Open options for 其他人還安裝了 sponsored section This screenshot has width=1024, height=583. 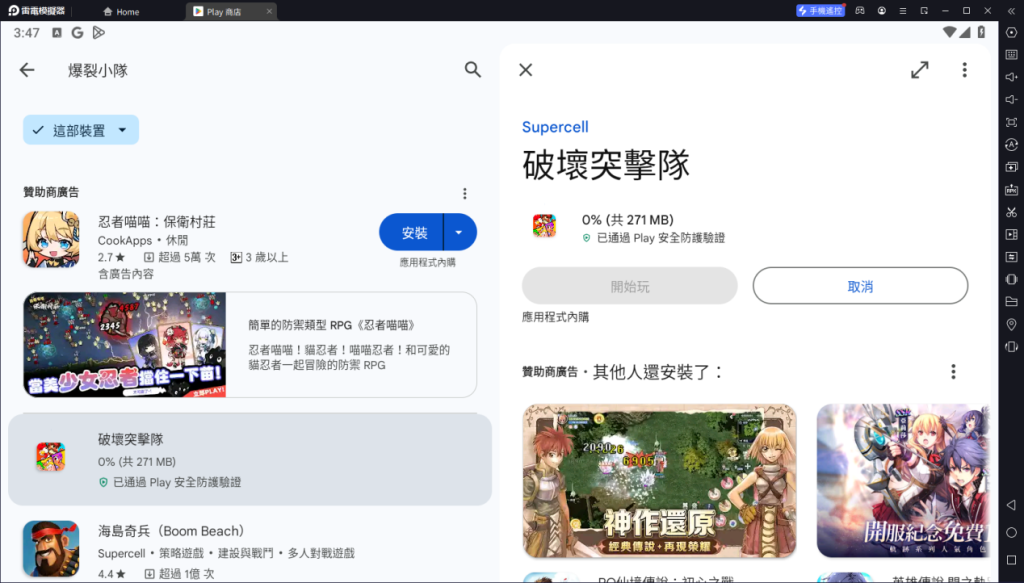pos(953,372)
